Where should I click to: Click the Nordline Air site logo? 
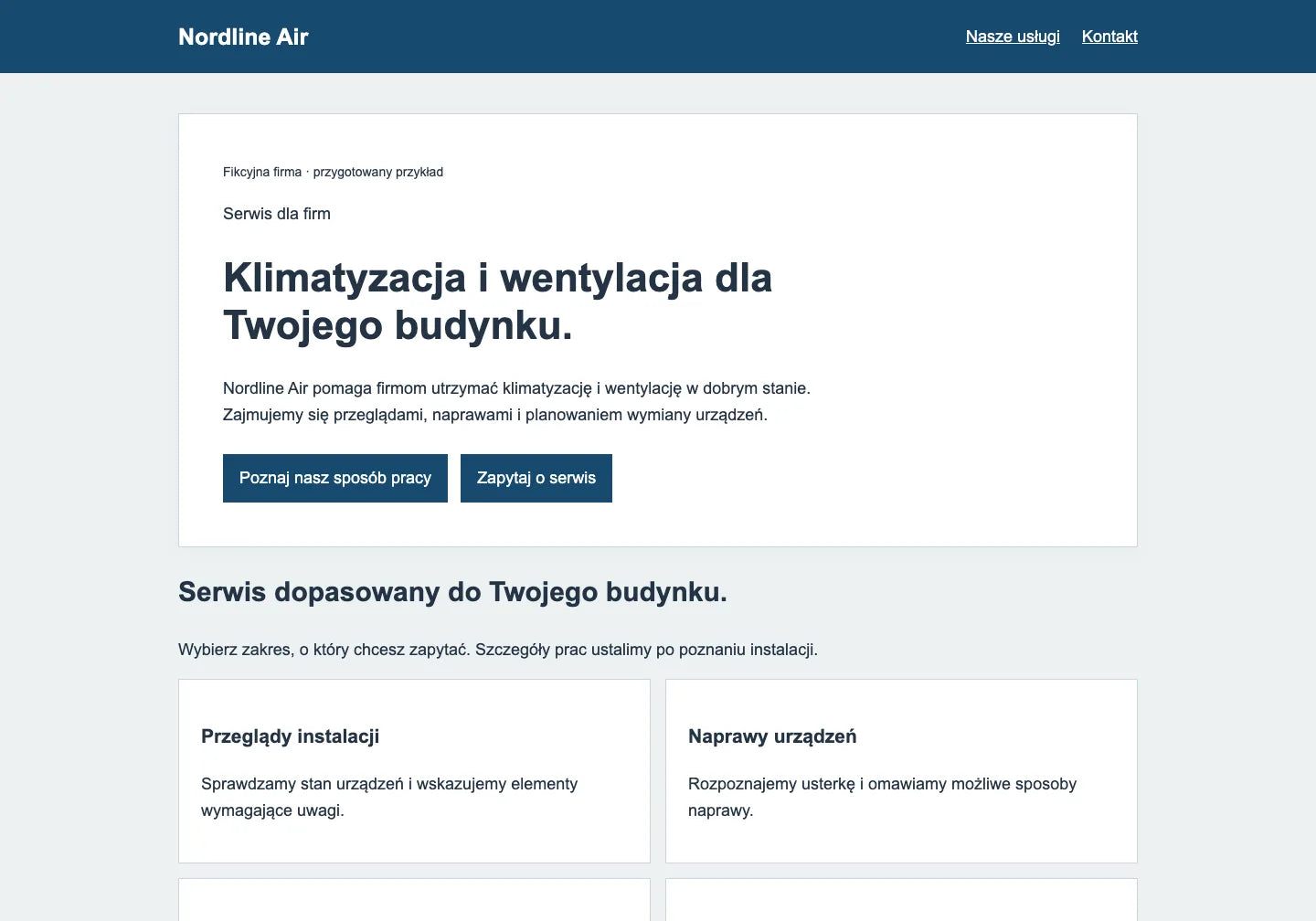[x=243, y=37]
